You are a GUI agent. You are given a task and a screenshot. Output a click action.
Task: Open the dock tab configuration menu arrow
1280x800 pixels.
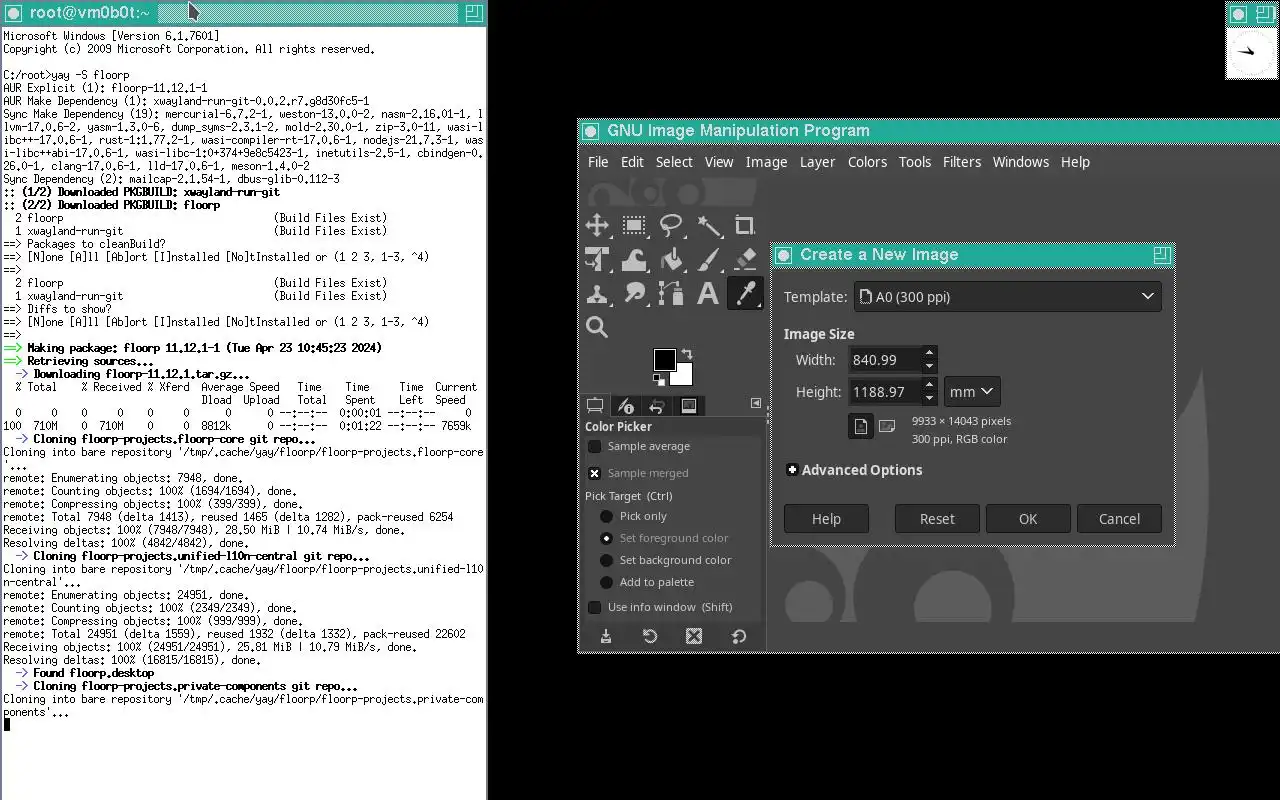pyautogui.click(x=756, y=403)
